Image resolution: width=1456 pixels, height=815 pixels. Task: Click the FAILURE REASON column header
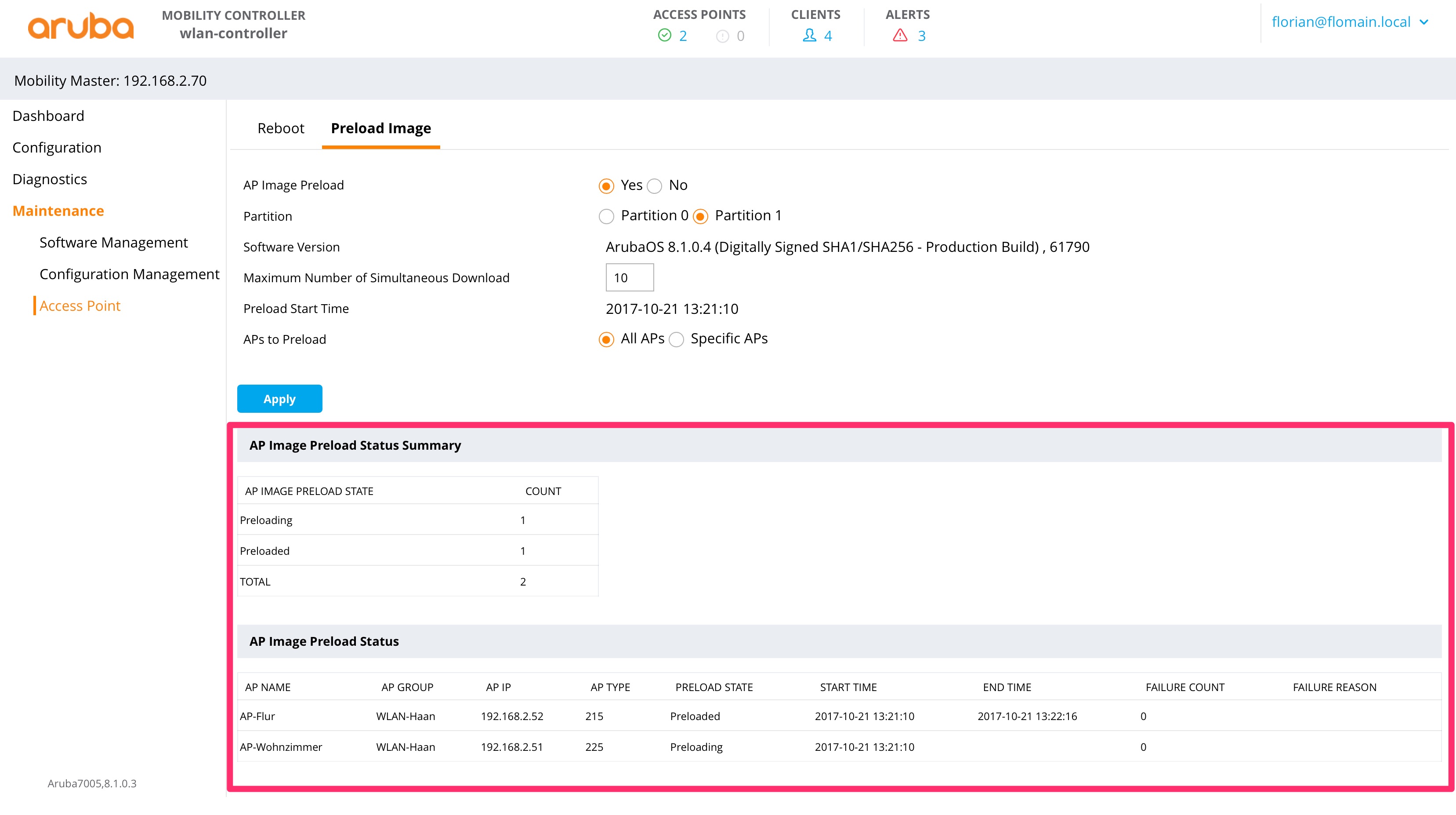(x=1335, y=687)
